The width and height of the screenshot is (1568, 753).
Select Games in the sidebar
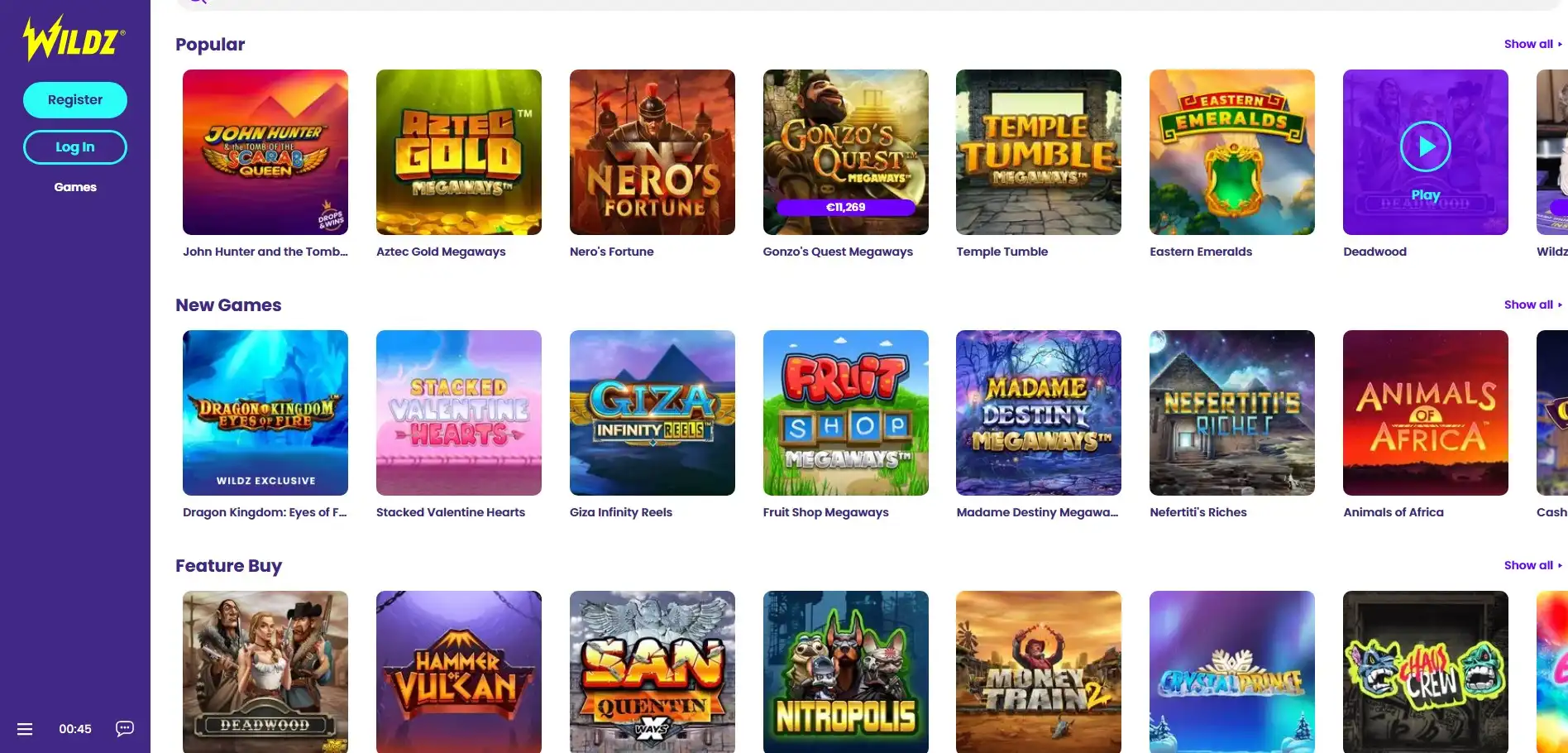pos(75,187)
